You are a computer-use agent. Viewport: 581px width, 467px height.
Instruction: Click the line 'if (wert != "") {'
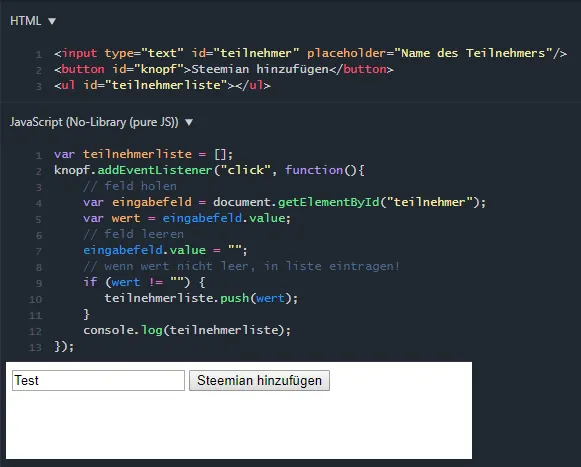144,282
